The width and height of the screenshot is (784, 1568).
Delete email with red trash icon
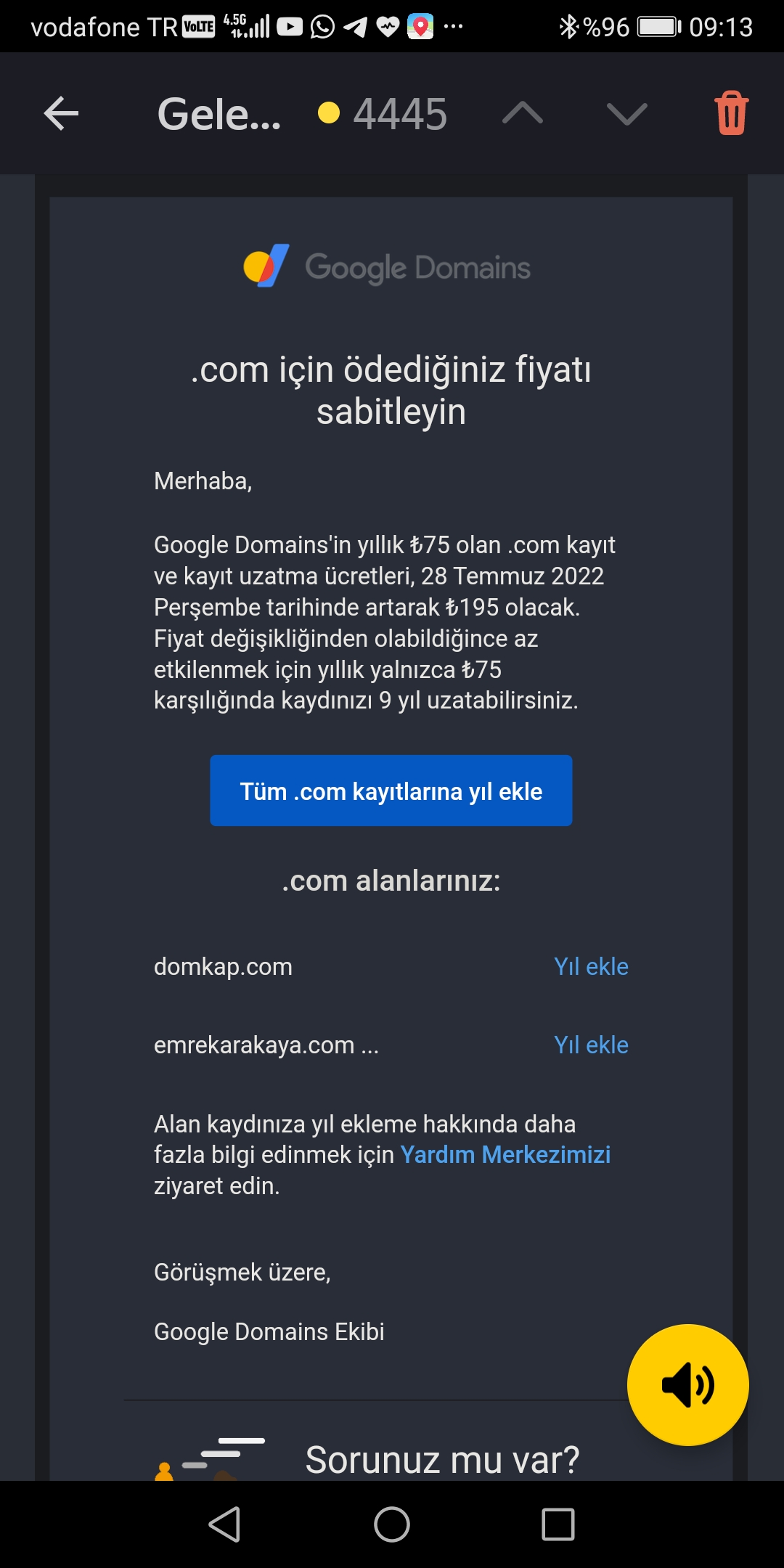point(732,113)
